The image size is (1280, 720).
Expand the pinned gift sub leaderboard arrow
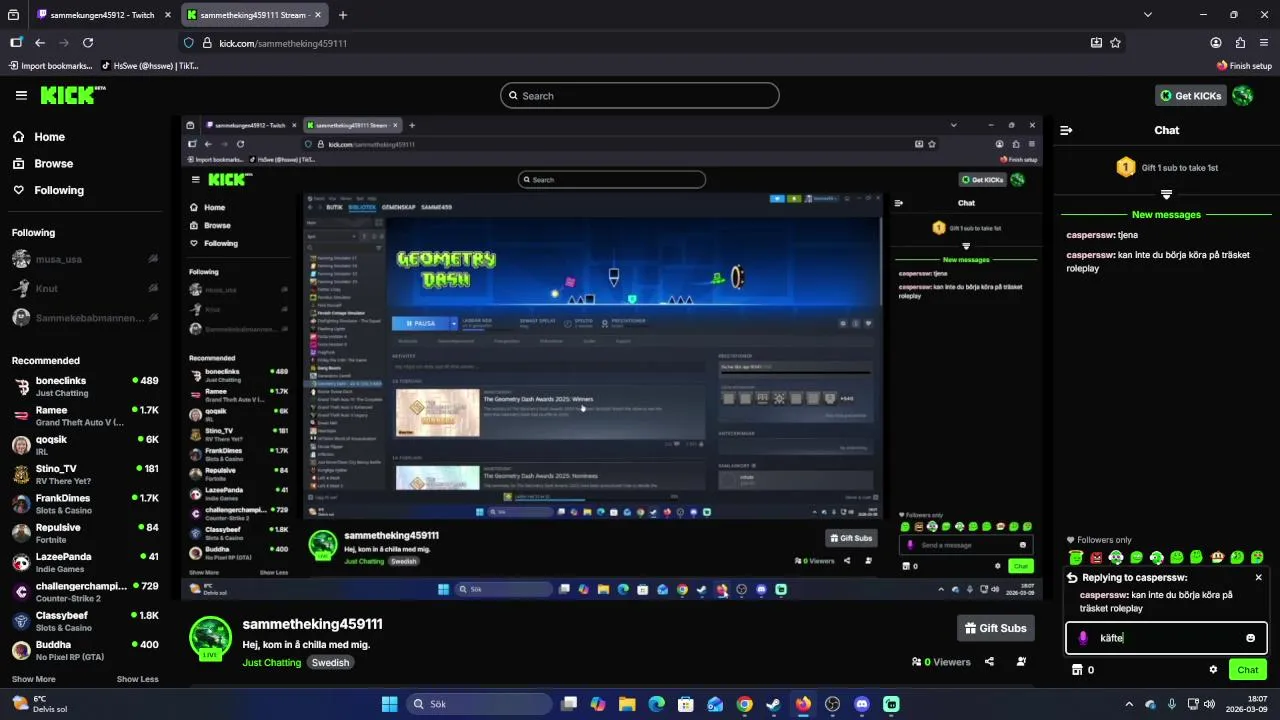(1166, 194)
